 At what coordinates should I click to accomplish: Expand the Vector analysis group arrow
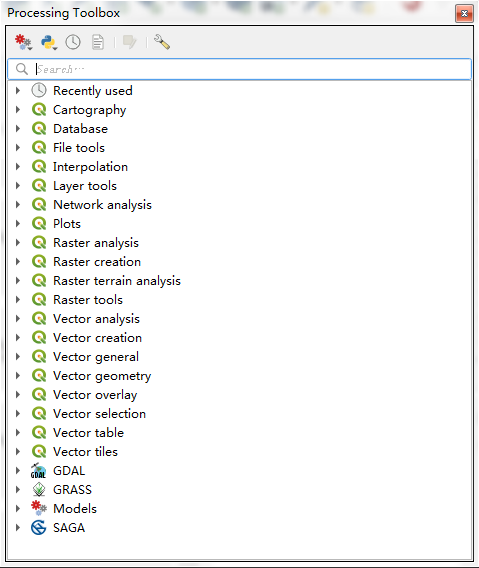(x=18, y=318)
